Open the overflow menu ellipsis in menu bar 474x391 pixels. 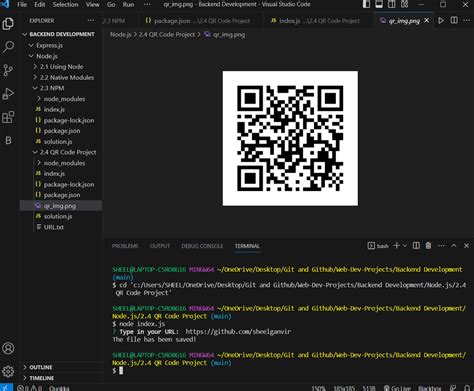pos(147,4)
